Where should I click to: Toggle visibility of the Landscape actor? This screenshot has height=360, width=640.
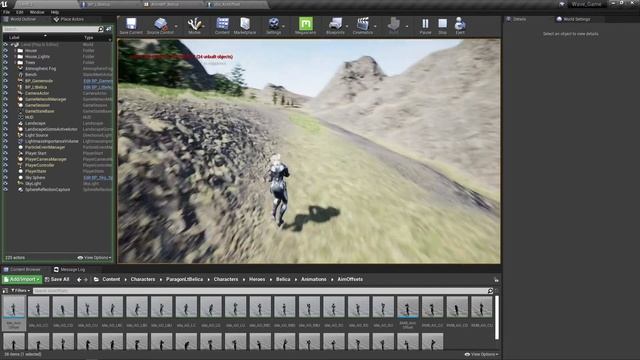click(5, 123)
